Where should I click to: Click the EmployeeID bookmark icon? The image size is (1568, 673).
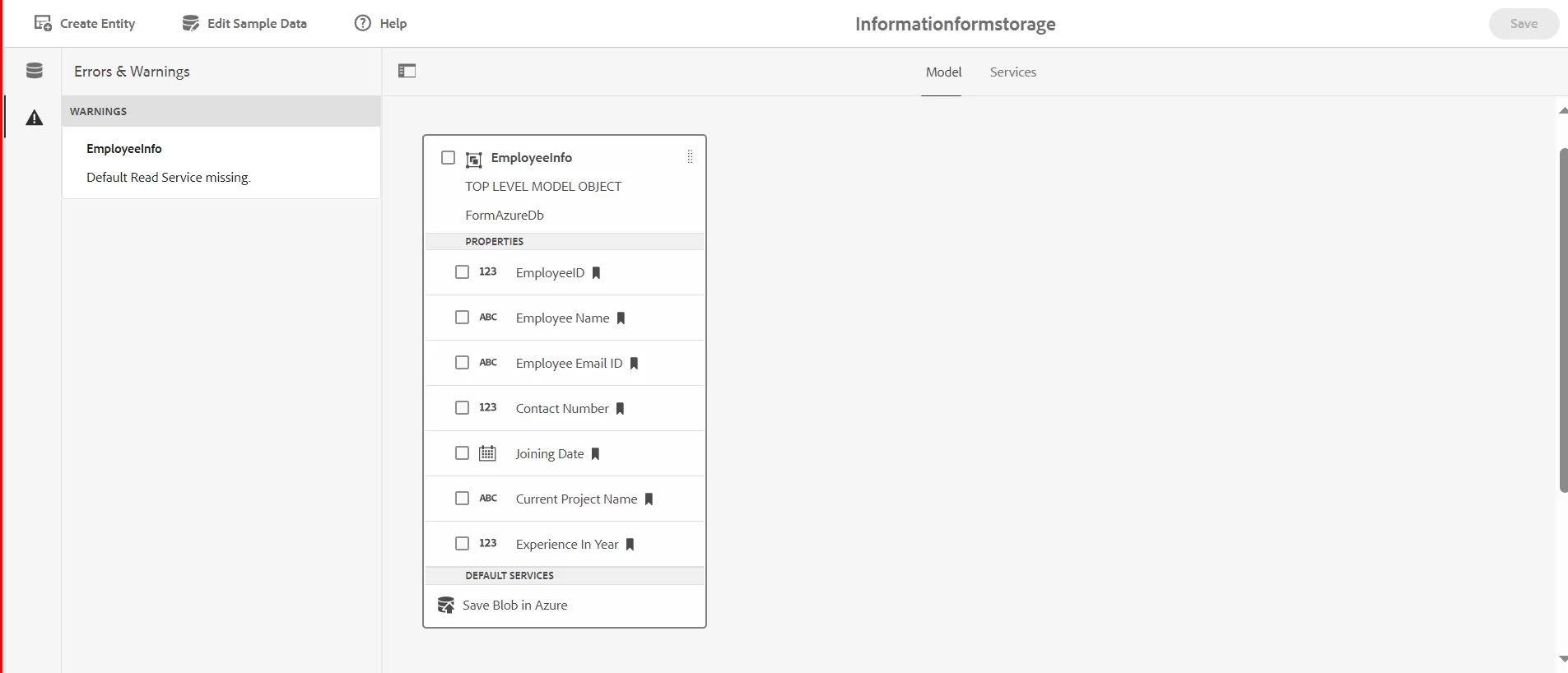(x=597, y=272)
